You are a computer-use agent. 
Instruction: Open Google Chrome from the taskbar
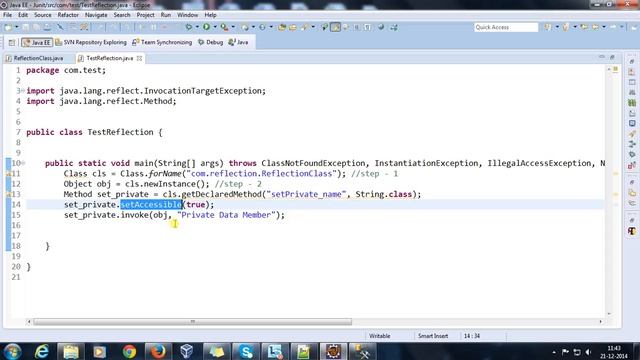(x=129, y=351)
